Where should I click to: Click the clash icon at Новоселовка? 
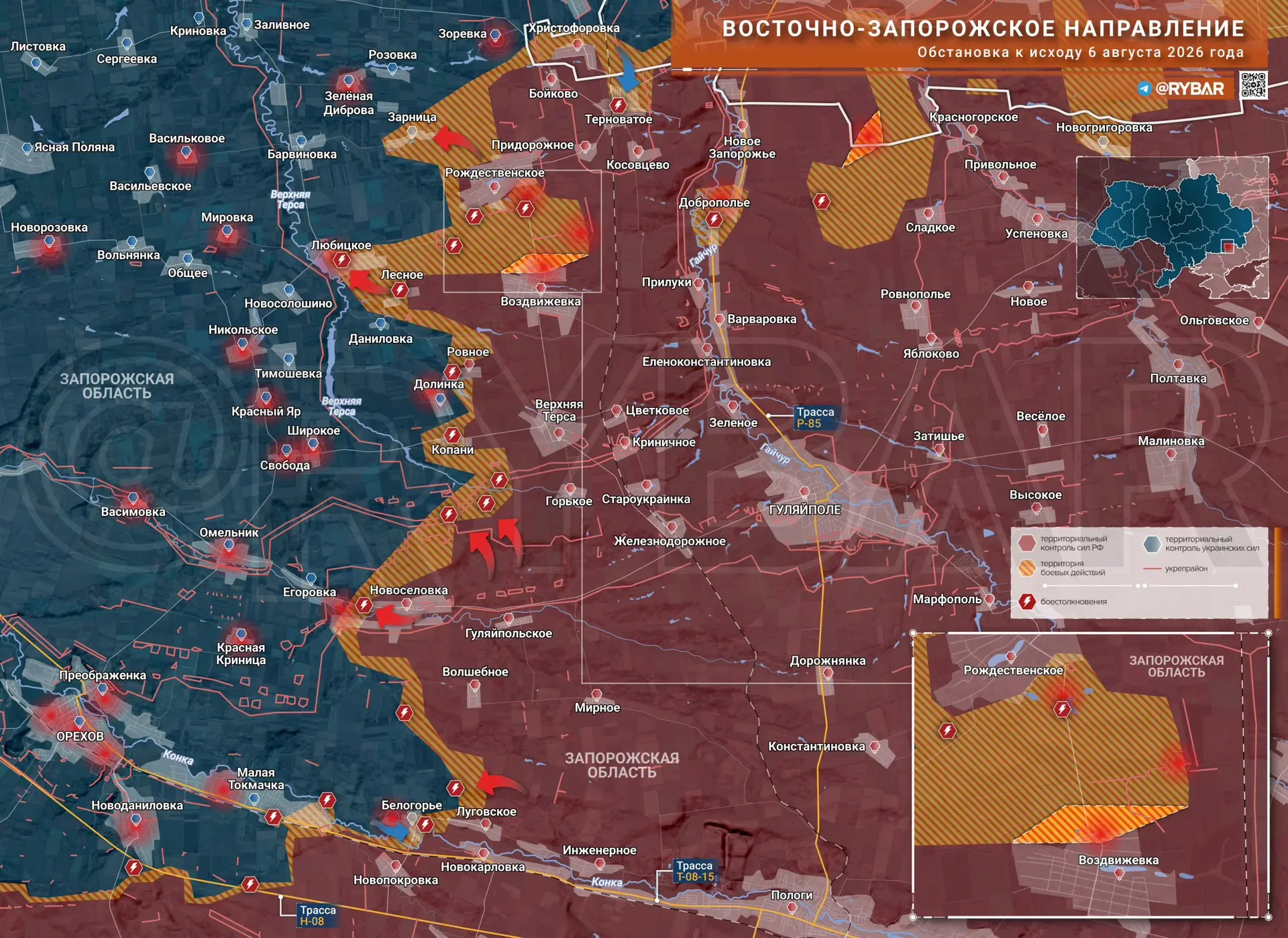[x=364, y=605]
